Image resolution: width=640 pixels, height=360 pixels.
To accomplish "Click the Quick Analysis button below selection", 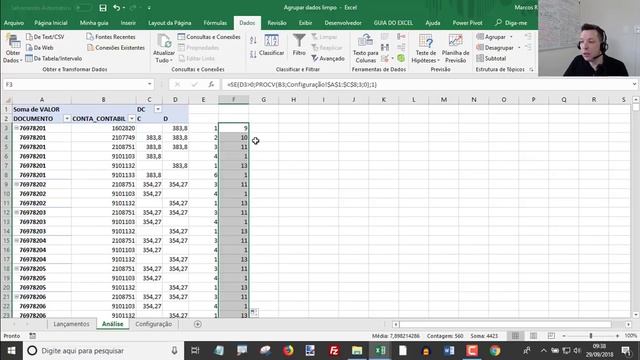I will (x=254, y=313).
